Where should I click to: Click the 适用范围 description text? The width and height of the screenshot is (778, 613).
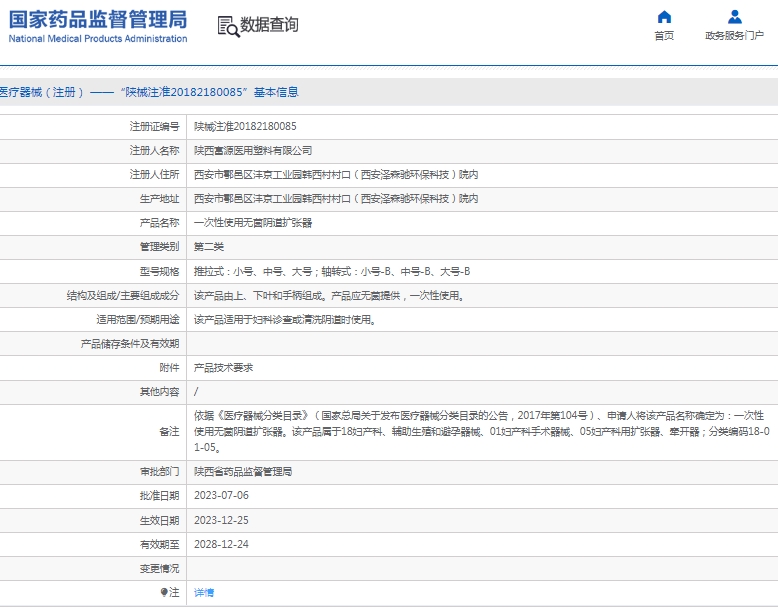[285, 320]
